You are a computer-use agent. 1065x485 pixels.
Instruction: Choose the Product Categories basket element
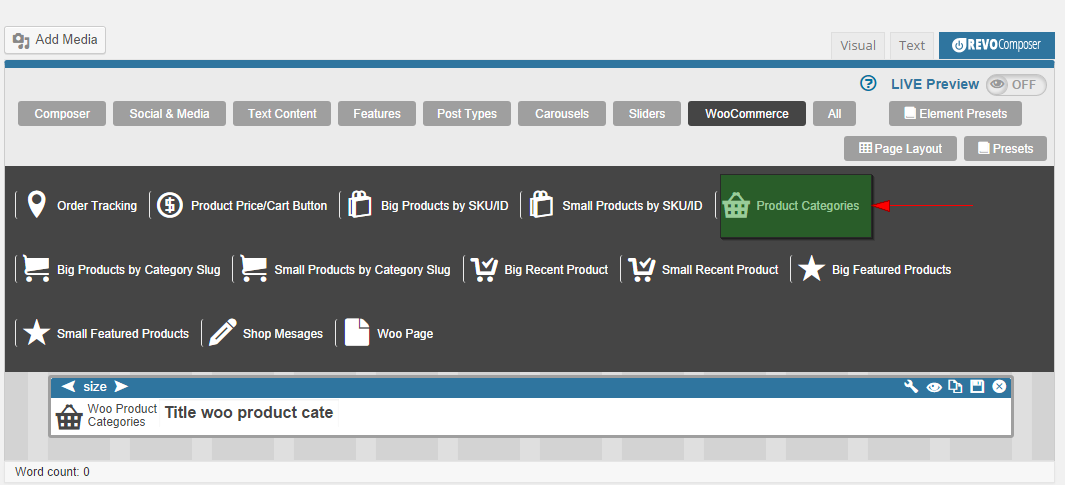tap(796, 206)
